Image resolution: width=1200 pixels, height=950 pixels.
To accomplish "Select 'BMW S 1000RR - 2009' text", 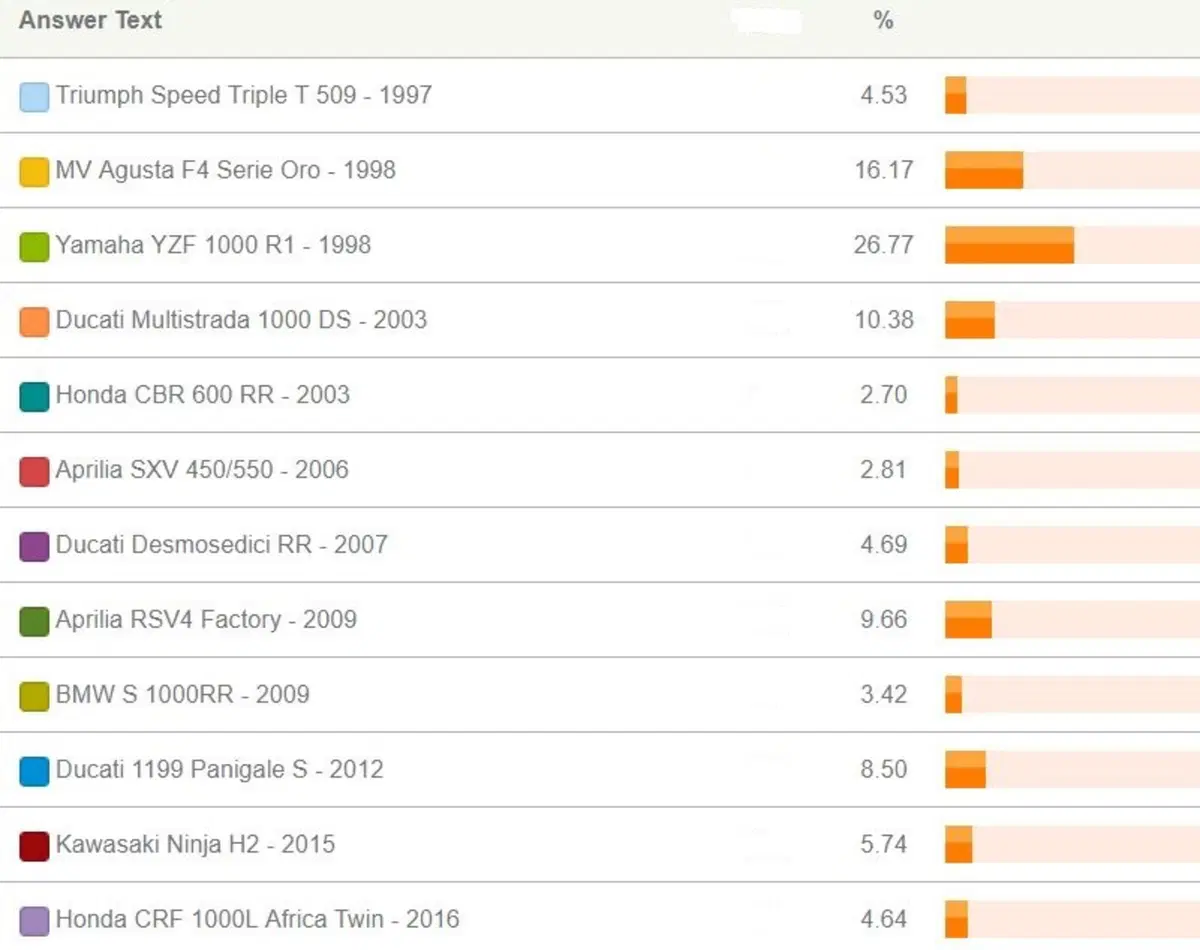I will click(x=183, y=695).
